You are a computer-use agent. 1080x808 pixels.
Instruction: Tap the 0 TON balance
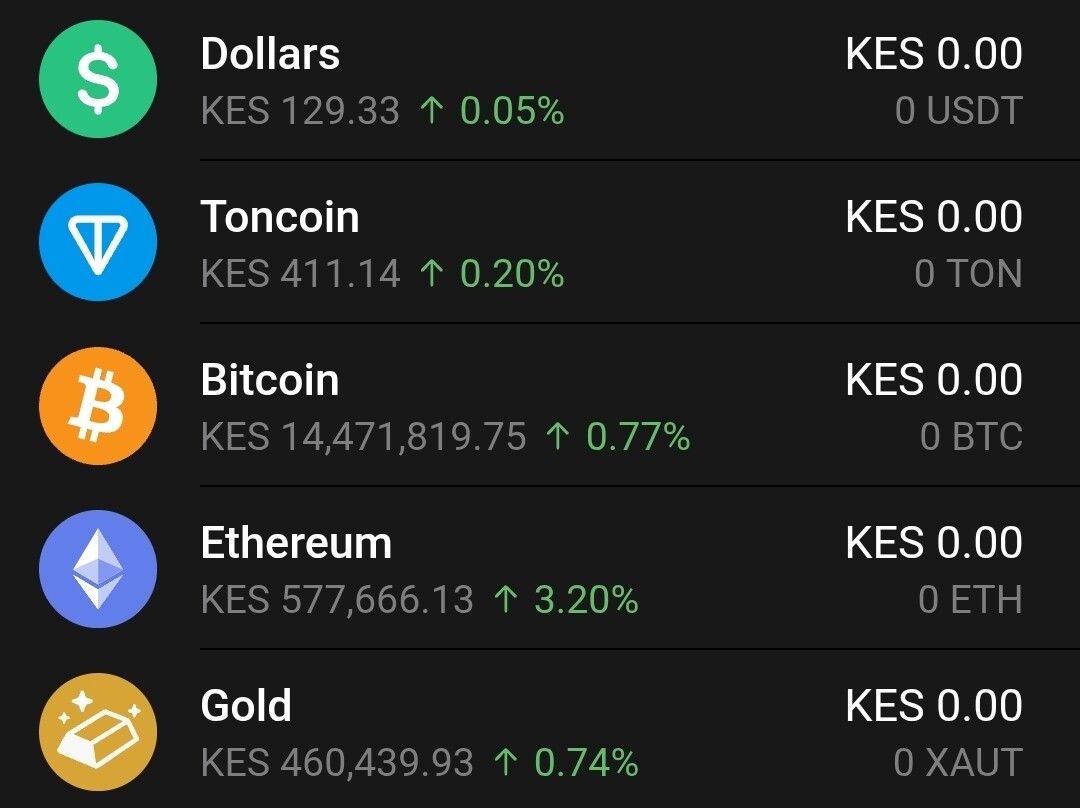click(968, 274)
